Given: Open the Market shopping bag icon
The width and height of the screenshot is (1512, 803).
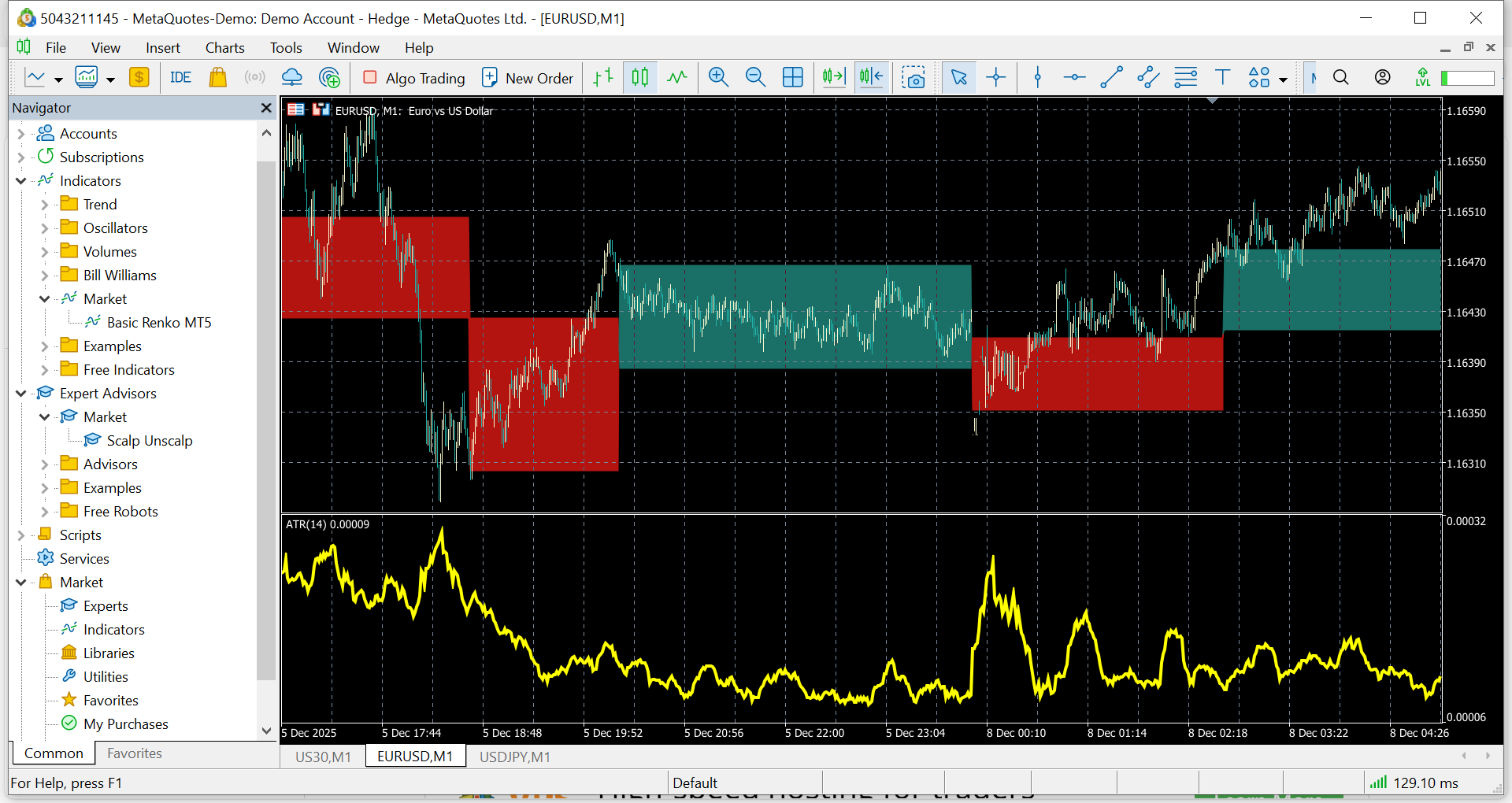Looking at the screenshot, I should (218, 77).
